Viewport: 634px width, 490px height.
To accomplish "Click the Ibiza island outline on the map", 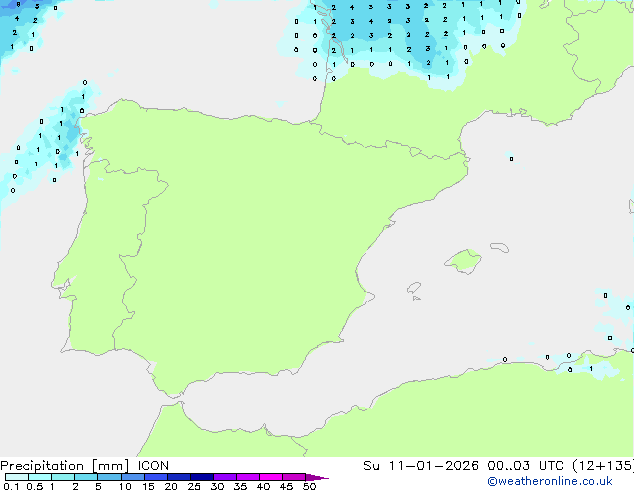I will tap(414, 288).
